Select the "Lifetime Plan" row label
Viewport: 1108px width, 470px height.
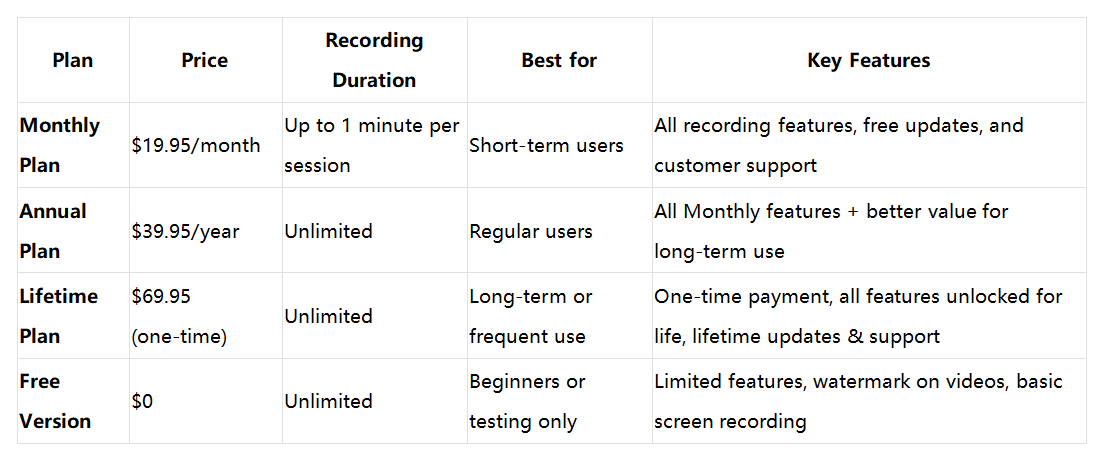[58, 316]
